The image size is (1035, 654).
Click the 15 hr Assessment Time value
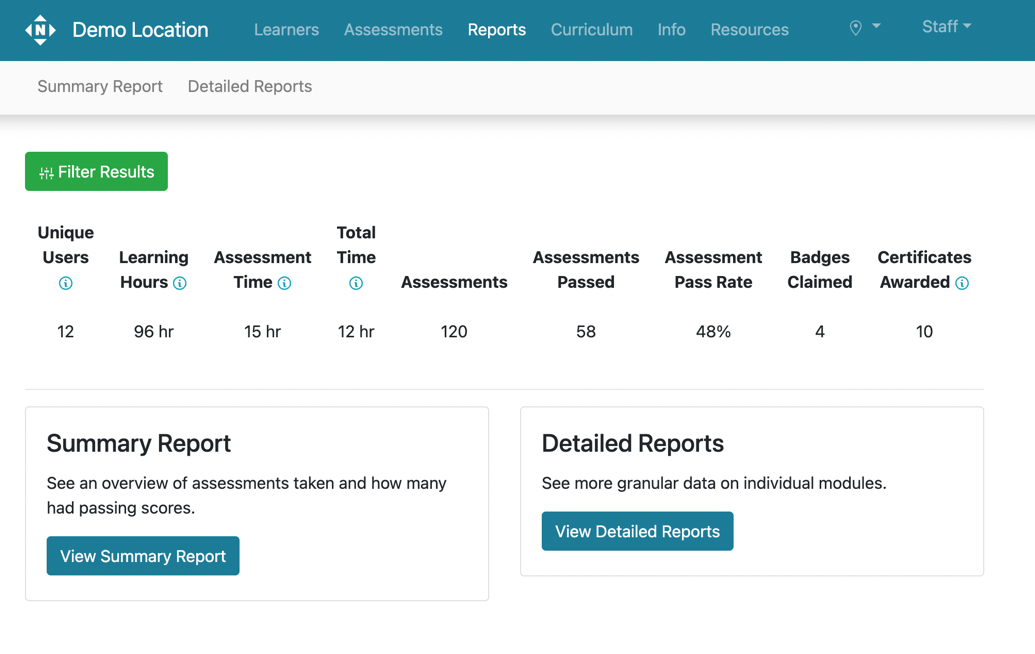point(263,331)
